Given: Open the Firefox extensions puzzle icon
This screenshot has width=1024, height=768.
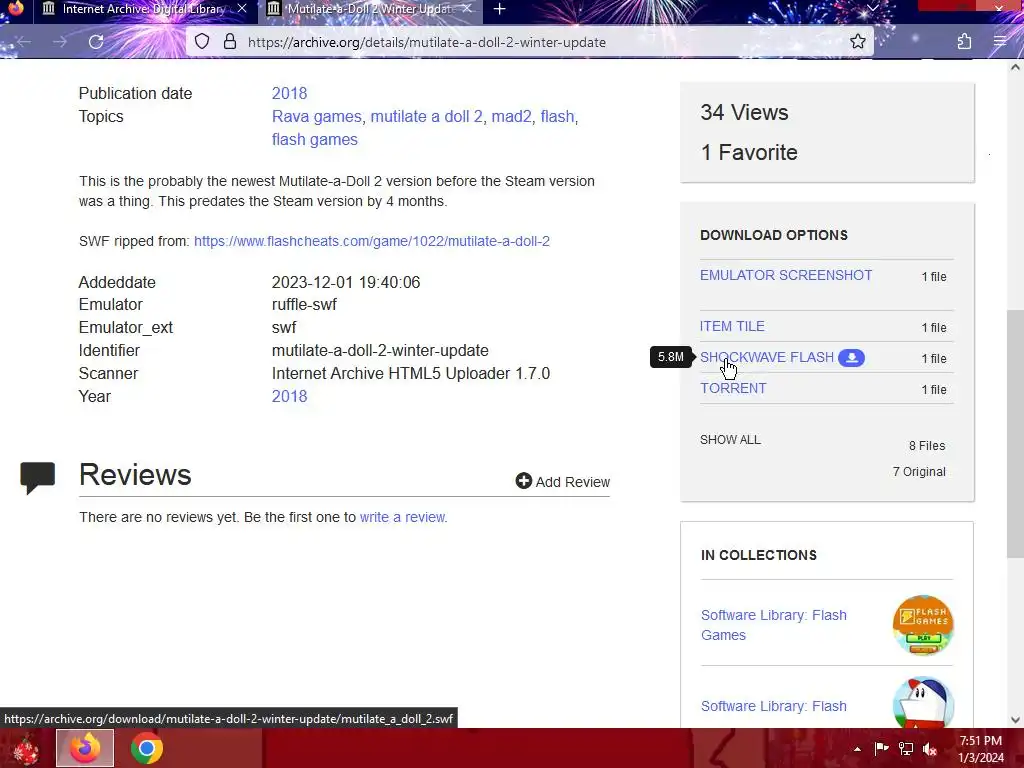Looking at the screenshot, I should (964, 42).
